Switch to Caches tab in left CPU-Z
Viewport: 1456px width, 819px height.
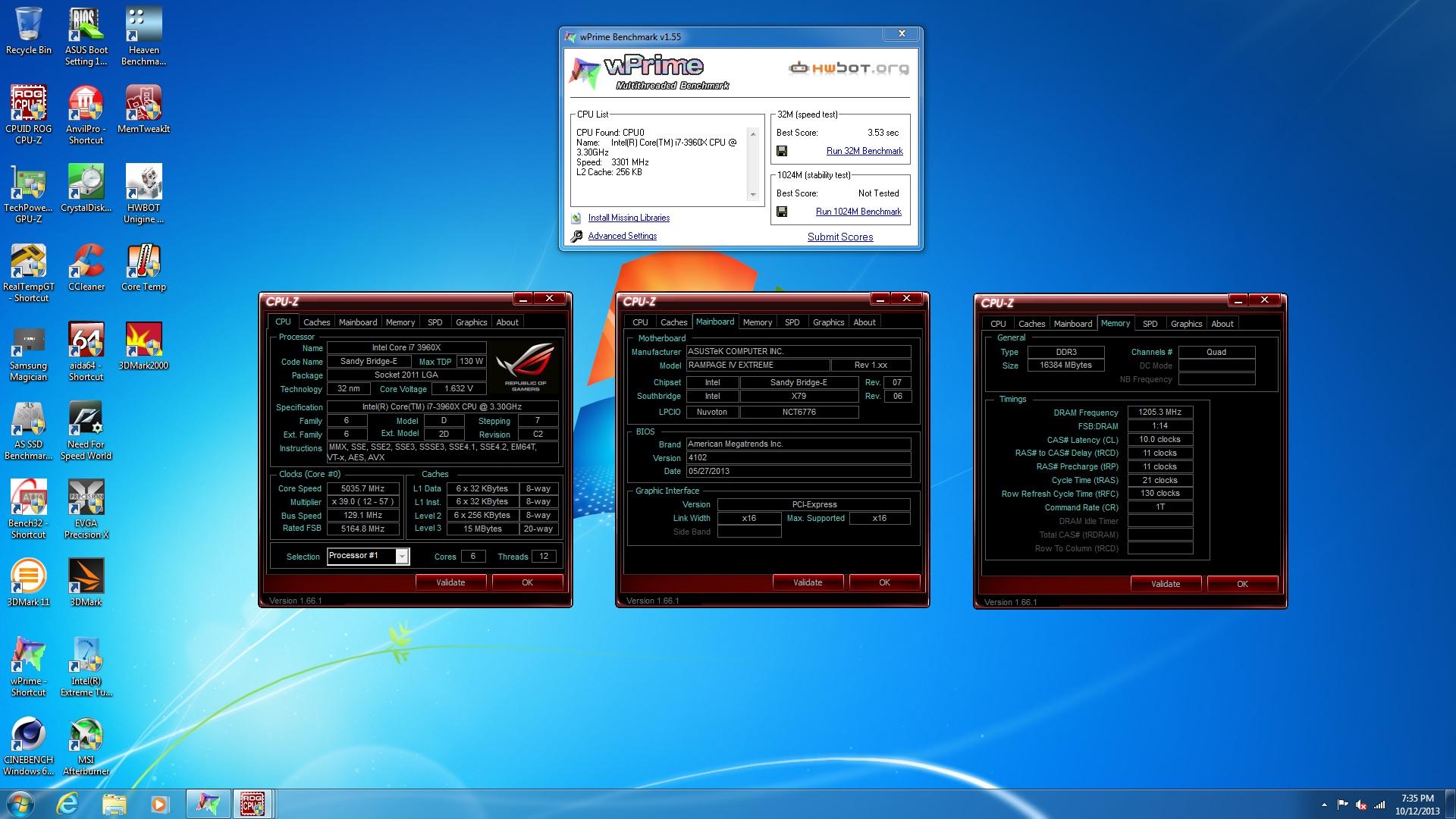[x=316, y=322]
